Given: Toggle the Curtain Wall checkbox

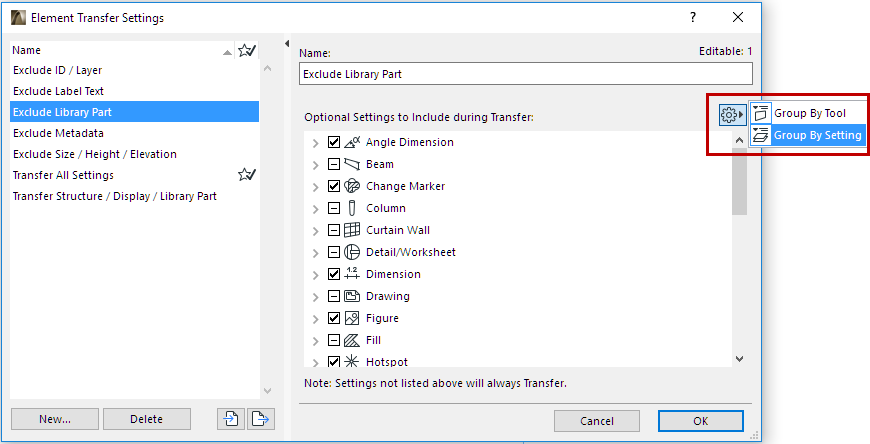Looking at the screenshot, I should point(333,230).
